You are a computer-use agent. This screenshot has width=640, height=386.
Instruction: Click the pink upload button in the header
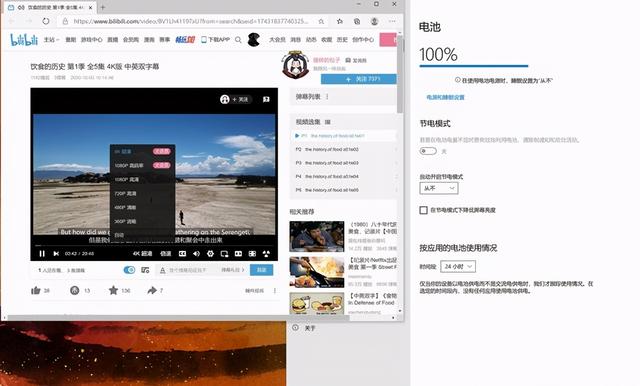coord(388,40)
